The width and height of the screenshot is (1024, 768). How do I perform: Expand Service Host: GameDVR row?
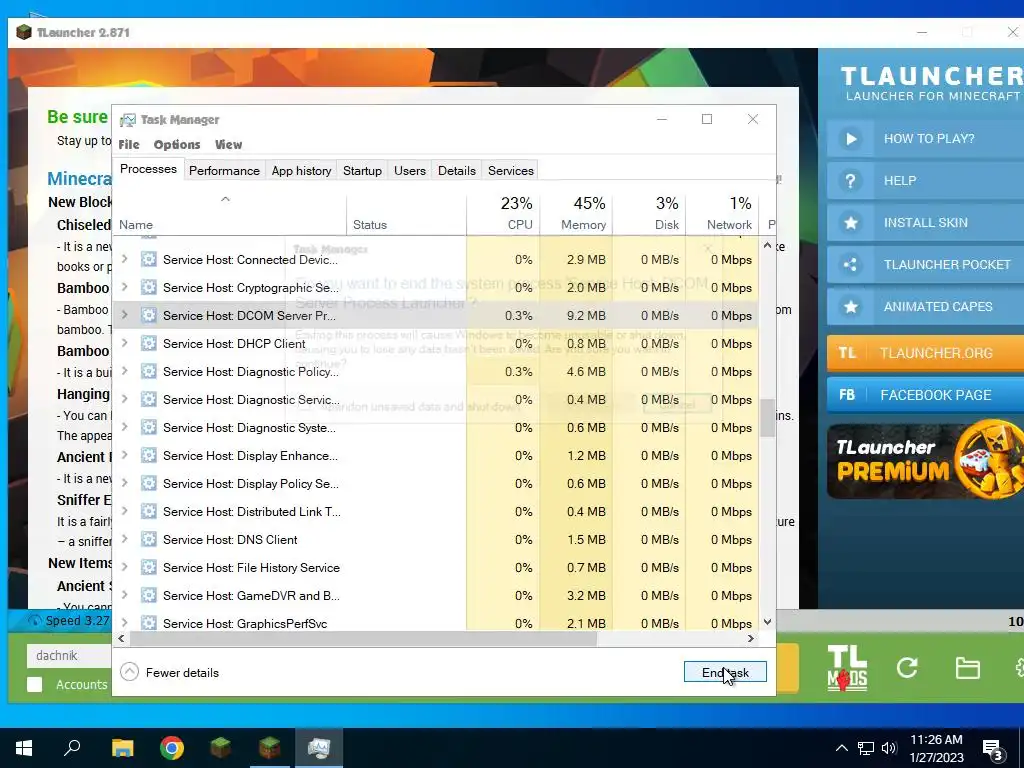[x=124, y=596]
